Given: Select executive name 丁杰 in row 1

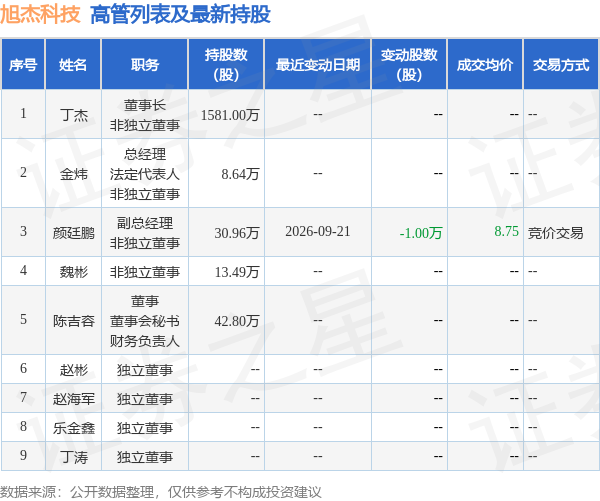Looking at the screenshot, I should pyautogui.click(x=74, y=114).
